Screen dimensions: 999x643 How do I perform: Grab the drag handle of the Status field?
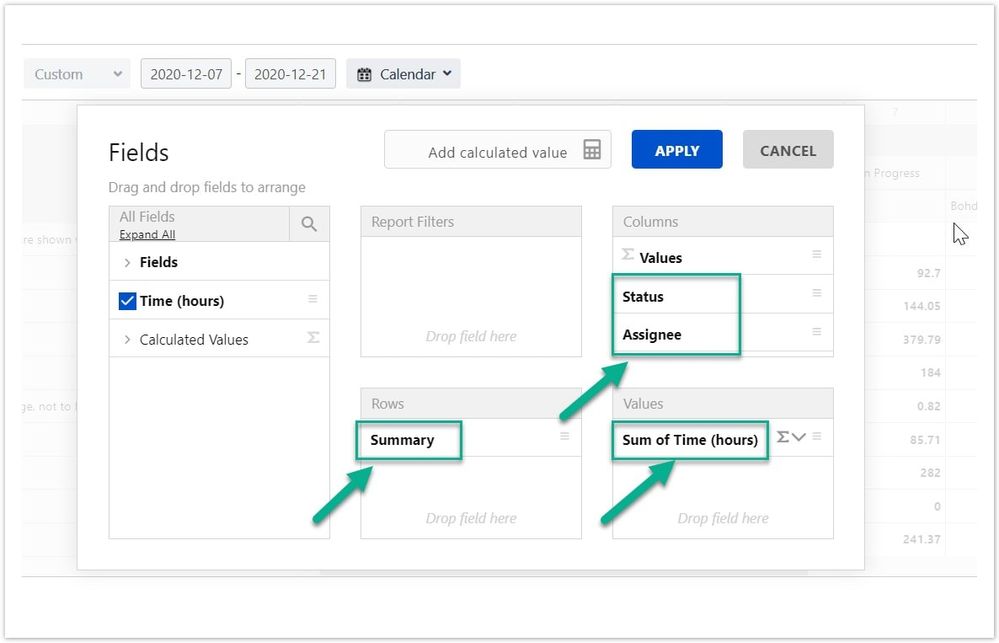[x=816, y=294]
